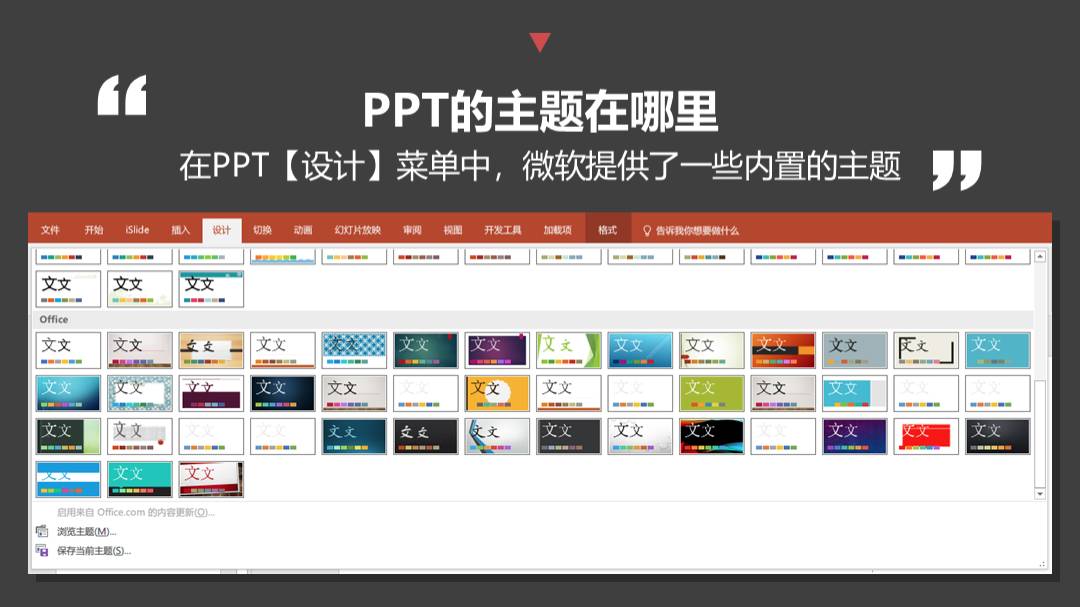Click the gallery scrollbar down arrow
Viewport: 1080px width, 607px height.
(x=1040, y=494)
